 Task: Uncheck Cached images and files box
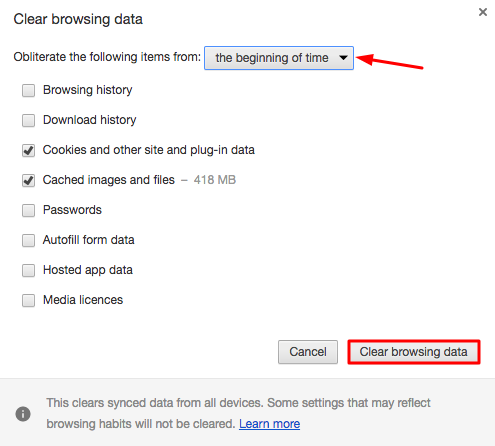coord(28,180)
